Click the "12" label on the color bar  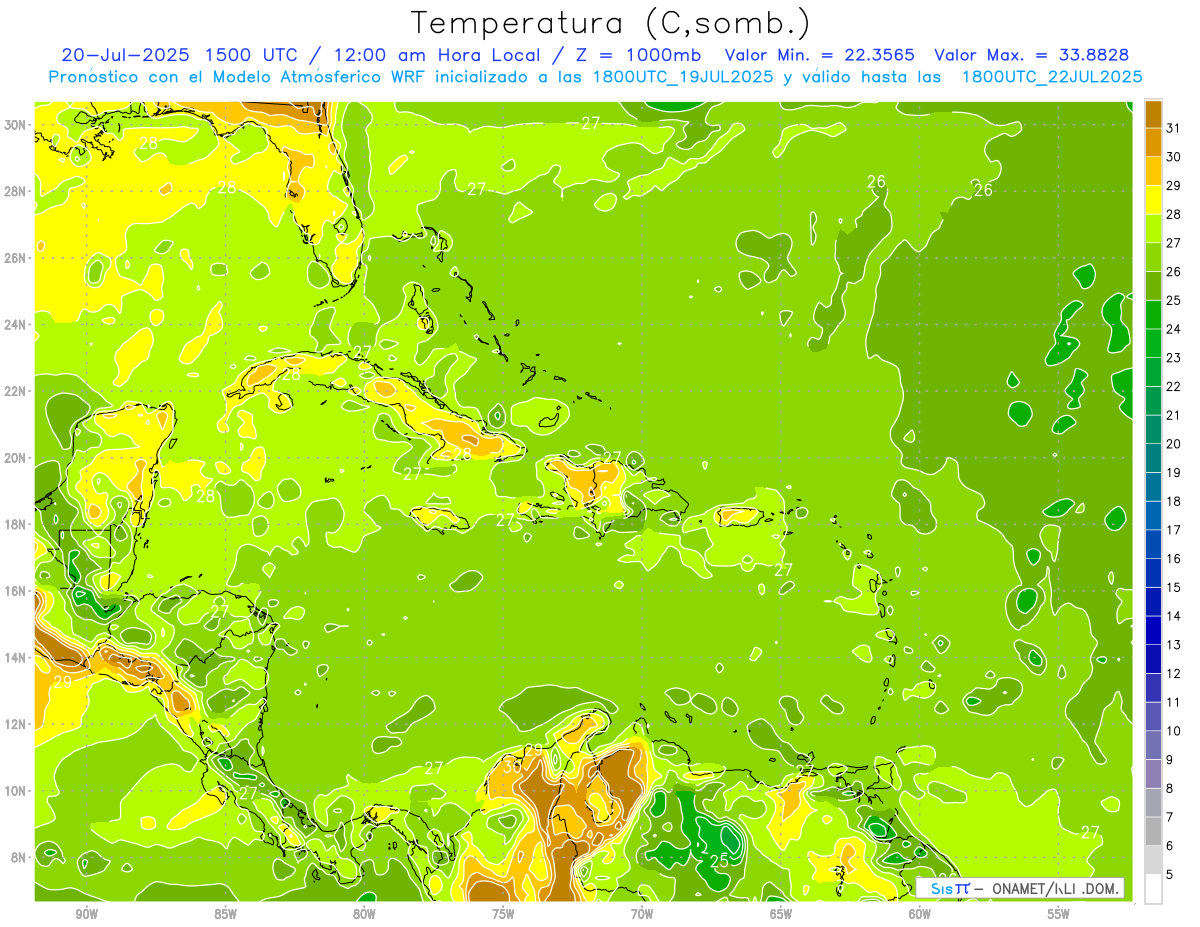(1174, 674)
